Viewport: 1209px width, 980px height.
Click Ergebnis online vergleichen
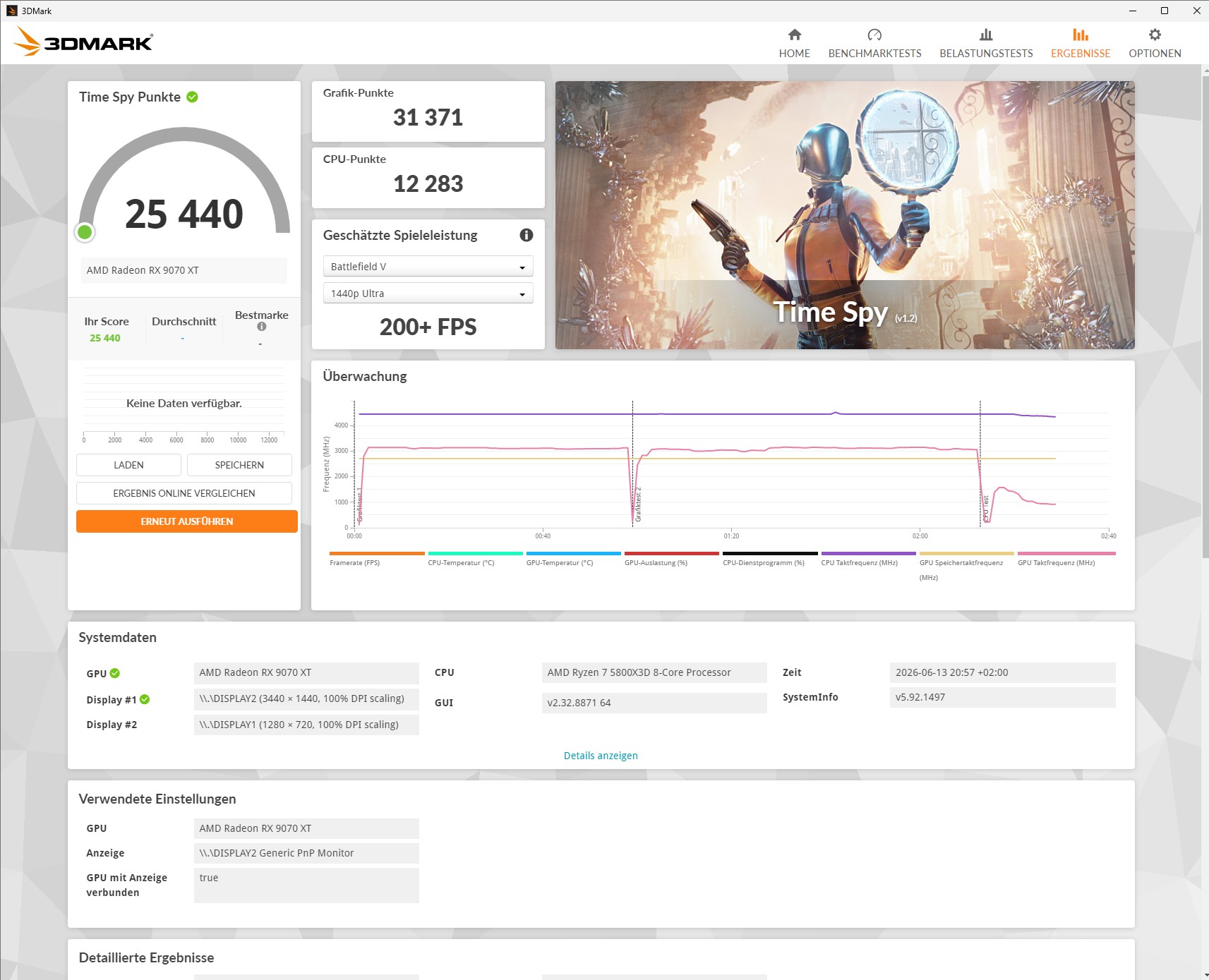(184, 493)
